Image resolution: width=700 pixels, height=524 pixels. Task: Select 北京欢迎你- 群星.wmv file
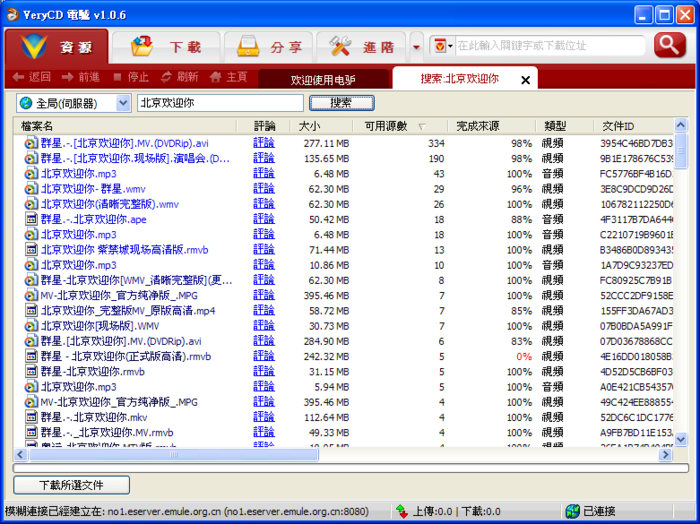tap(343, 189)
